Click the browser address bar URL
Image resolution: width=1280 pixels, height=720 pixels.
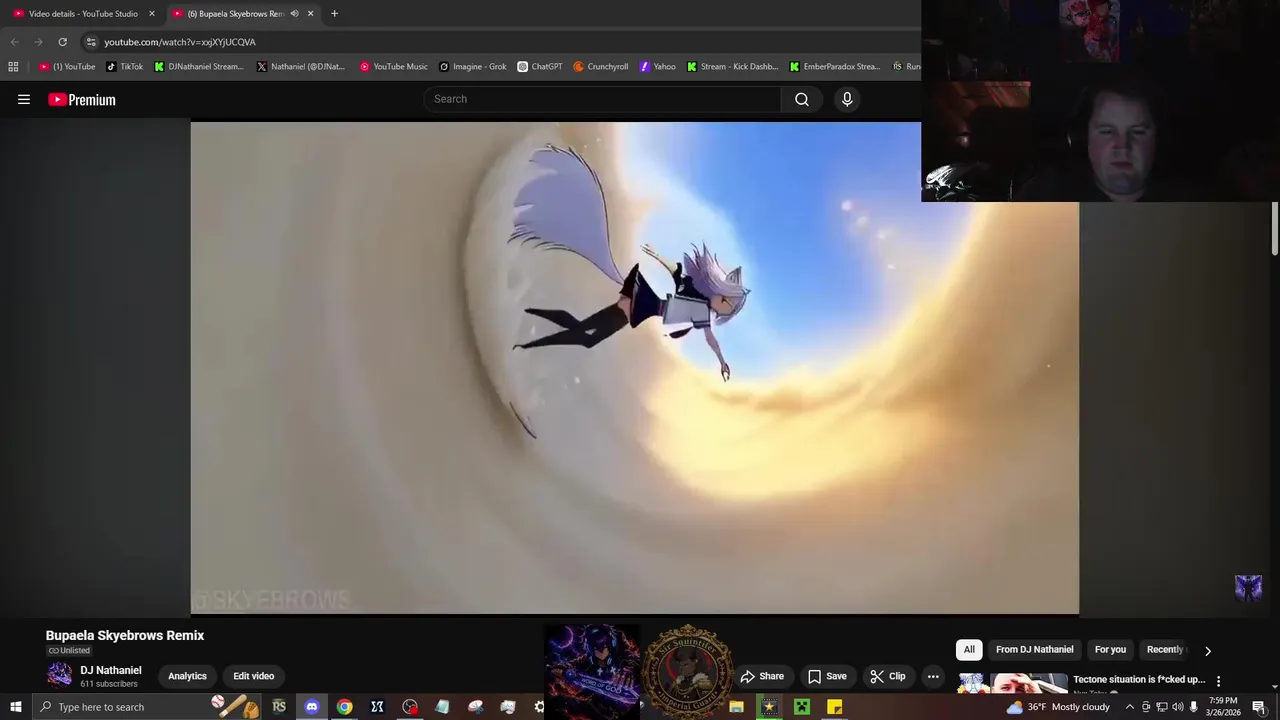(180, 42)
